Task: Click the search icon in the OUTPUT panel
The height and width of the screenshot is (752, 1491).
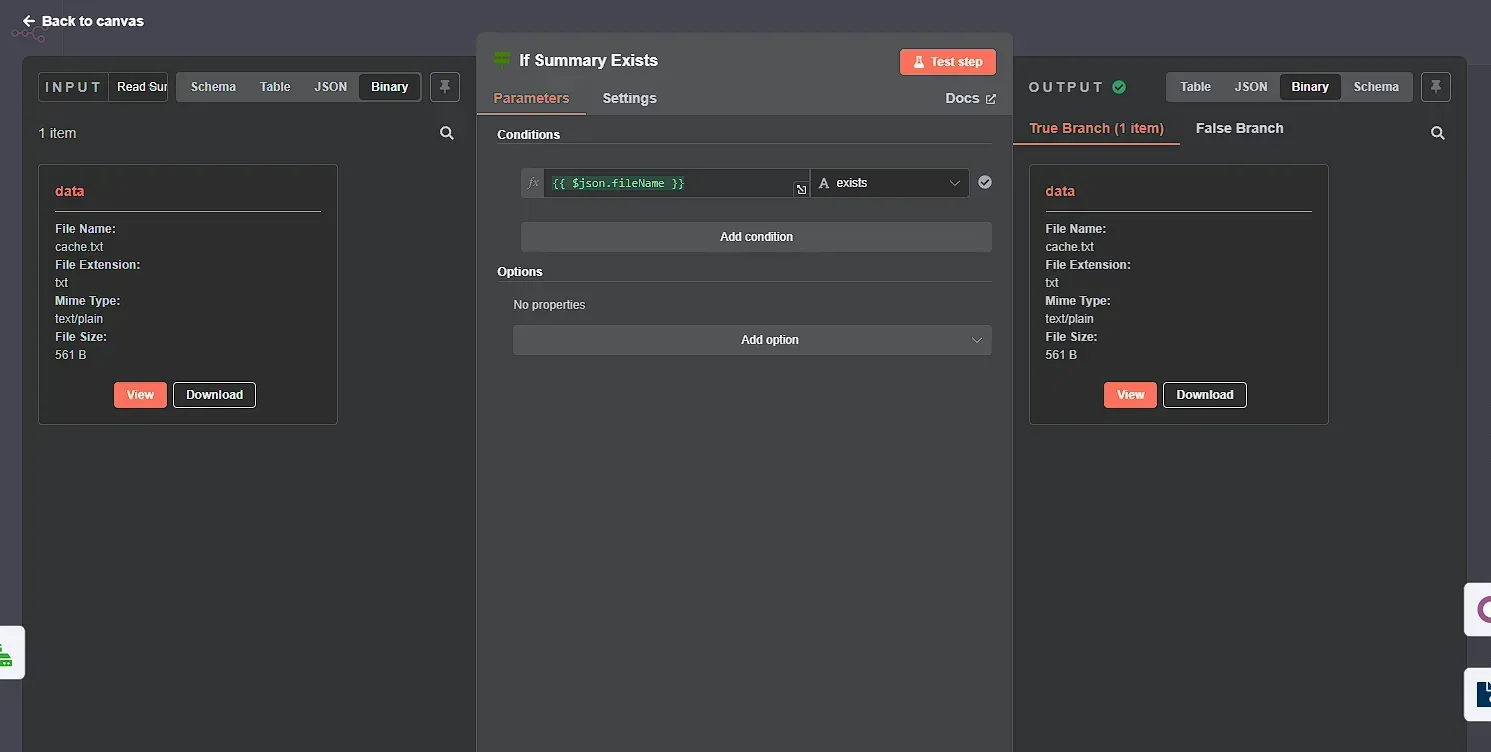Action: [1437, 132]
